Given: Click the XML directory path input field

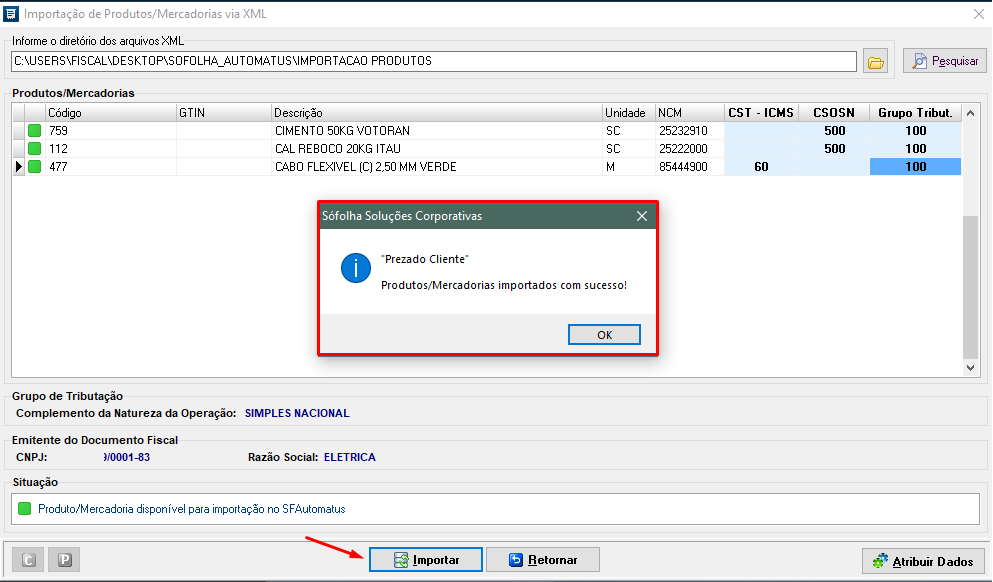Looking at the screenshot, I should [x=434, y=62].
